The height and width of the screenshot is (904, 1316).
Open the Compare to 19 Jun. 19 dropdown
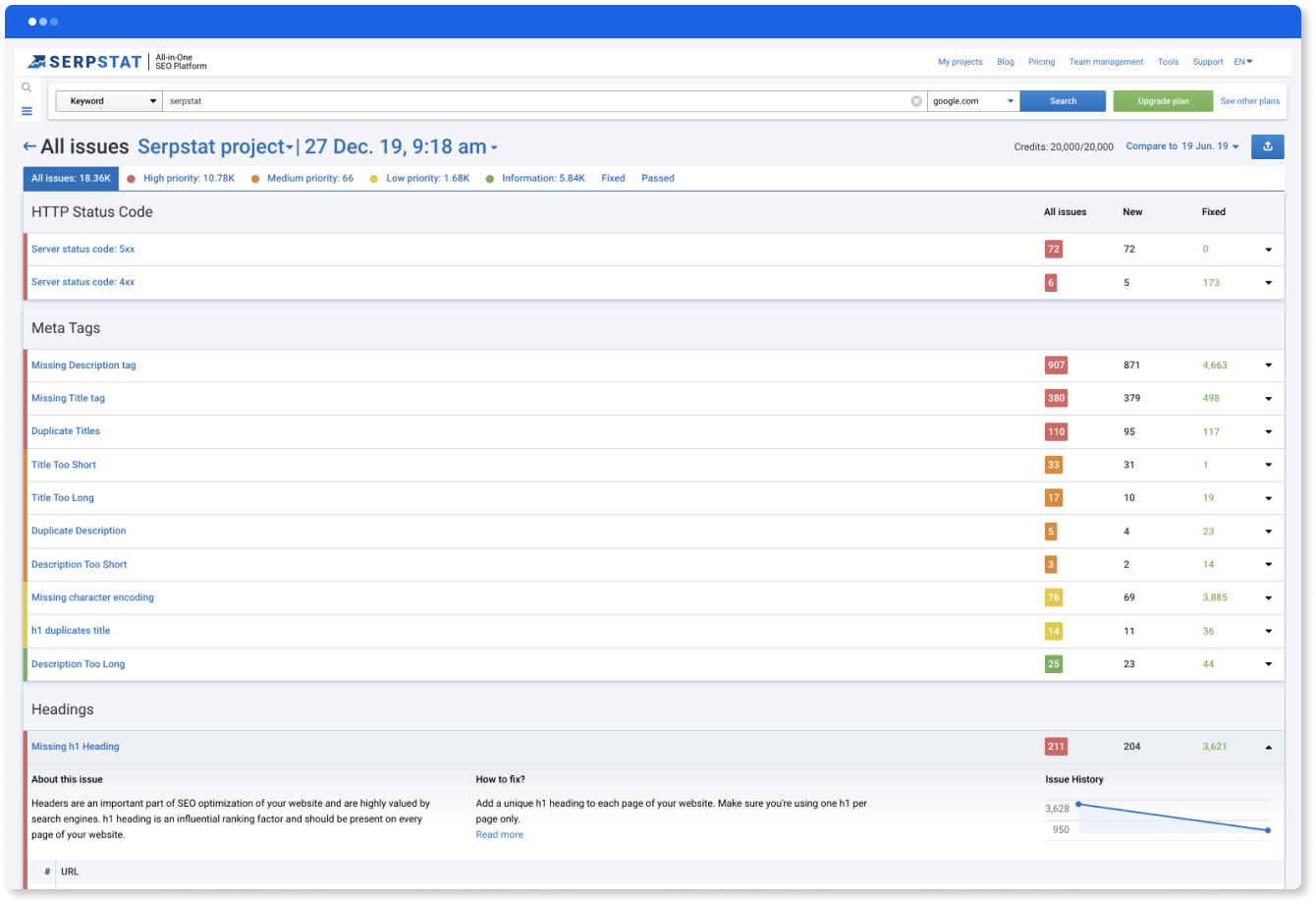pos(1182,146)
